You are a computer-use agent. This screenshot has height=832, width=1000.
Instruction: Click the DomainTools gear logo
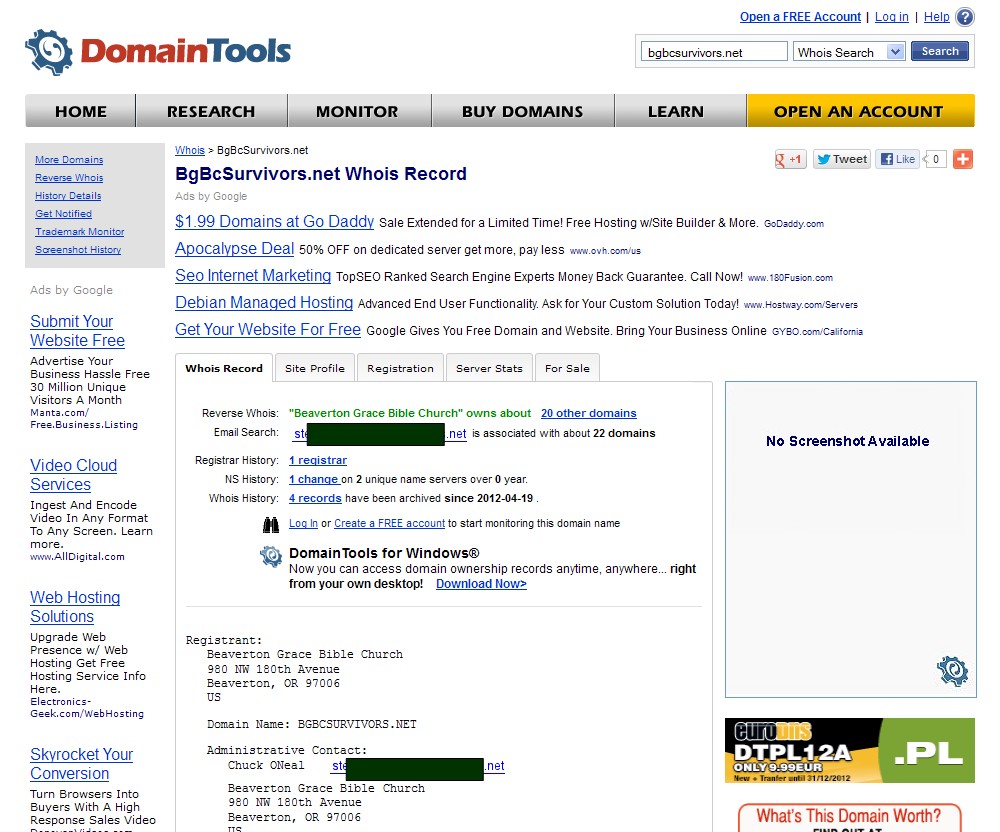tap(49, 52)
